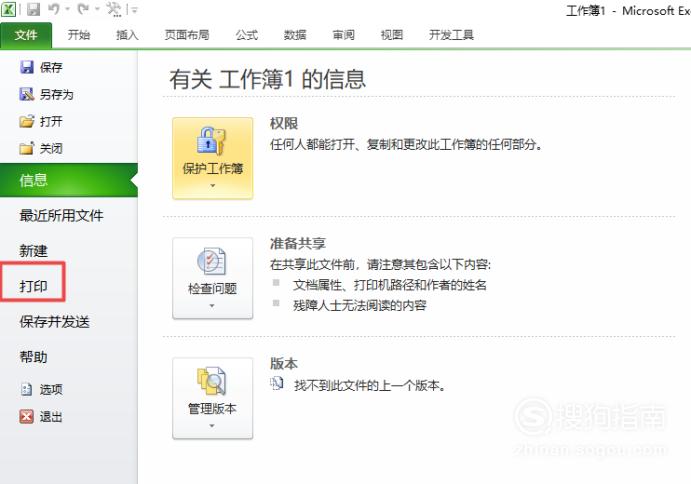
Task: Switch to the 审阅 ribbon tab
Action: 343,35
